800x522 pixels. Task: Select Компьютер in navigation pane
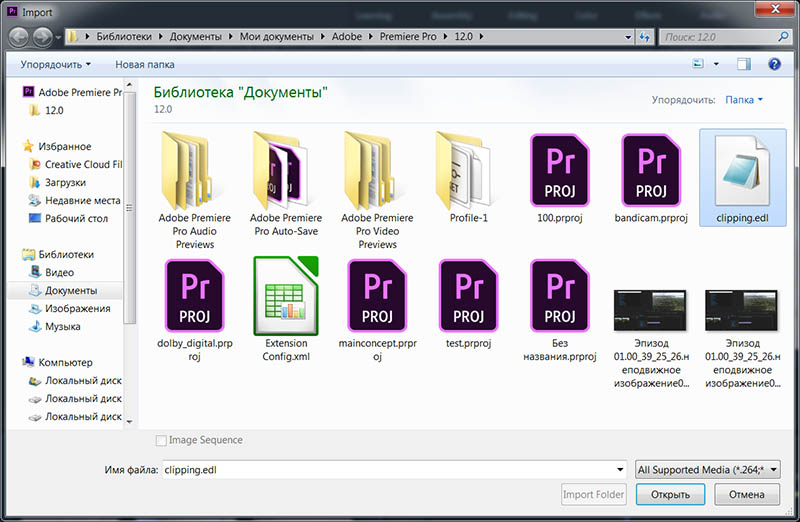(x=58, y=362)
